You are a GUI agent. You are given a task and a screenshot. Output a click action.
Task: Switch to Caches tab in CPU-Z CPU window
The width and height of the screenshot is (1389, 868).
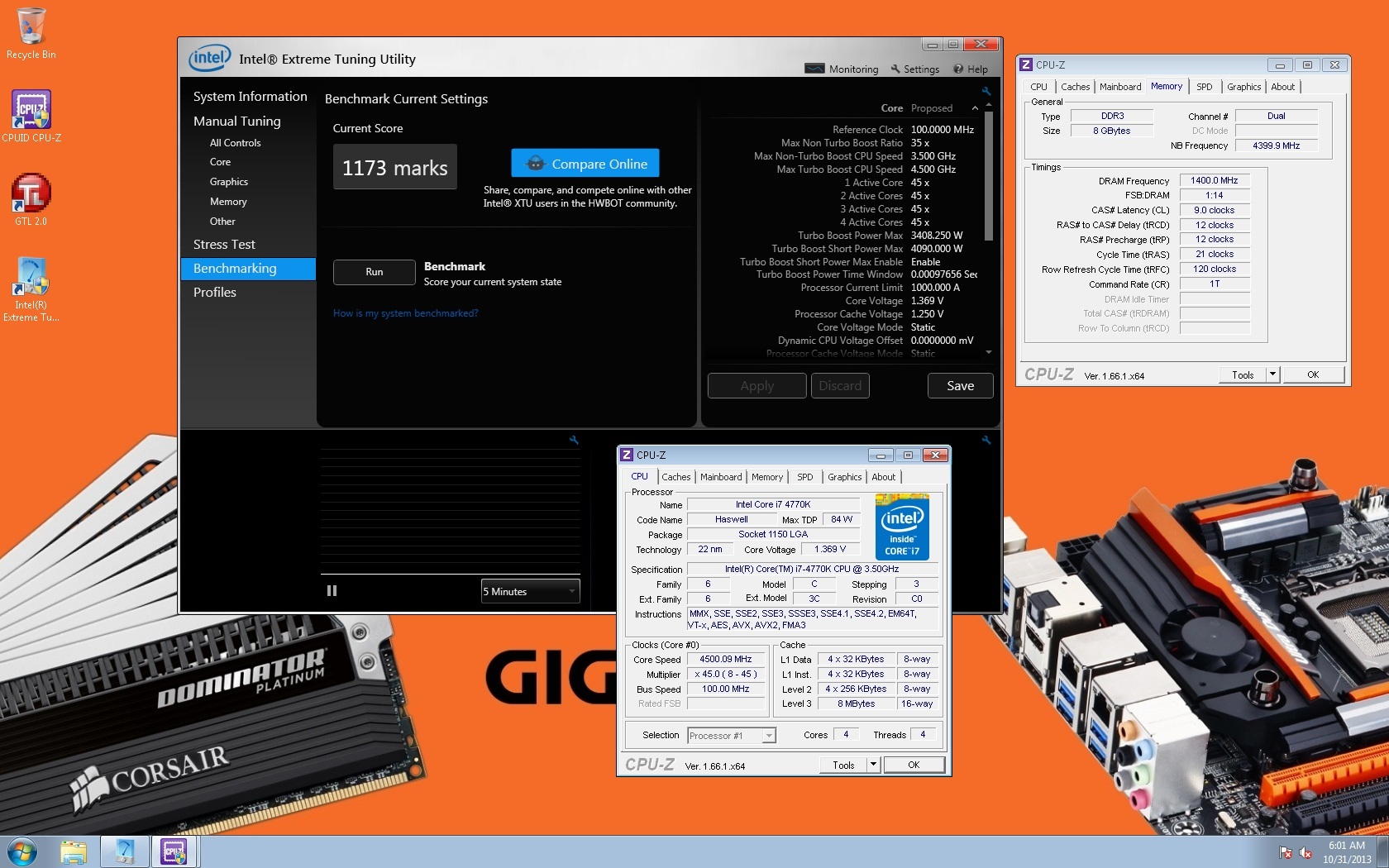point(675,477)
